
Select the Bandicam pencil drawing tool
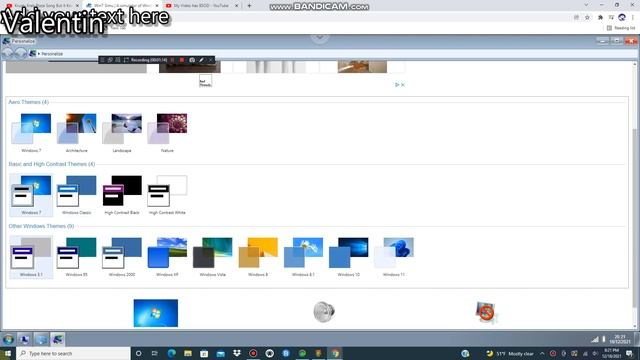pyautogui.click(x=201, y=60)
